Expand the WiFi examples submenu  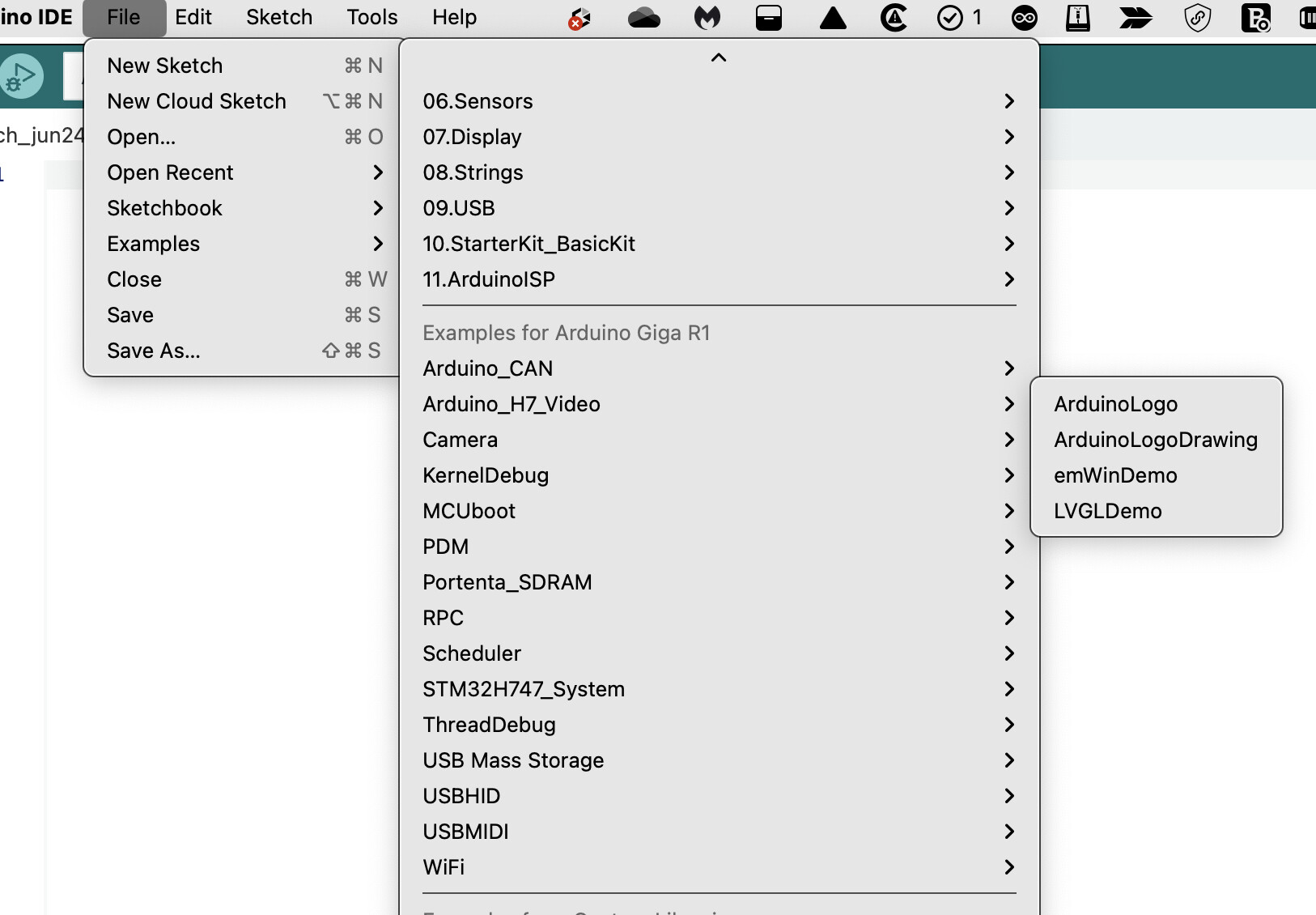click(x=719, y=867)
